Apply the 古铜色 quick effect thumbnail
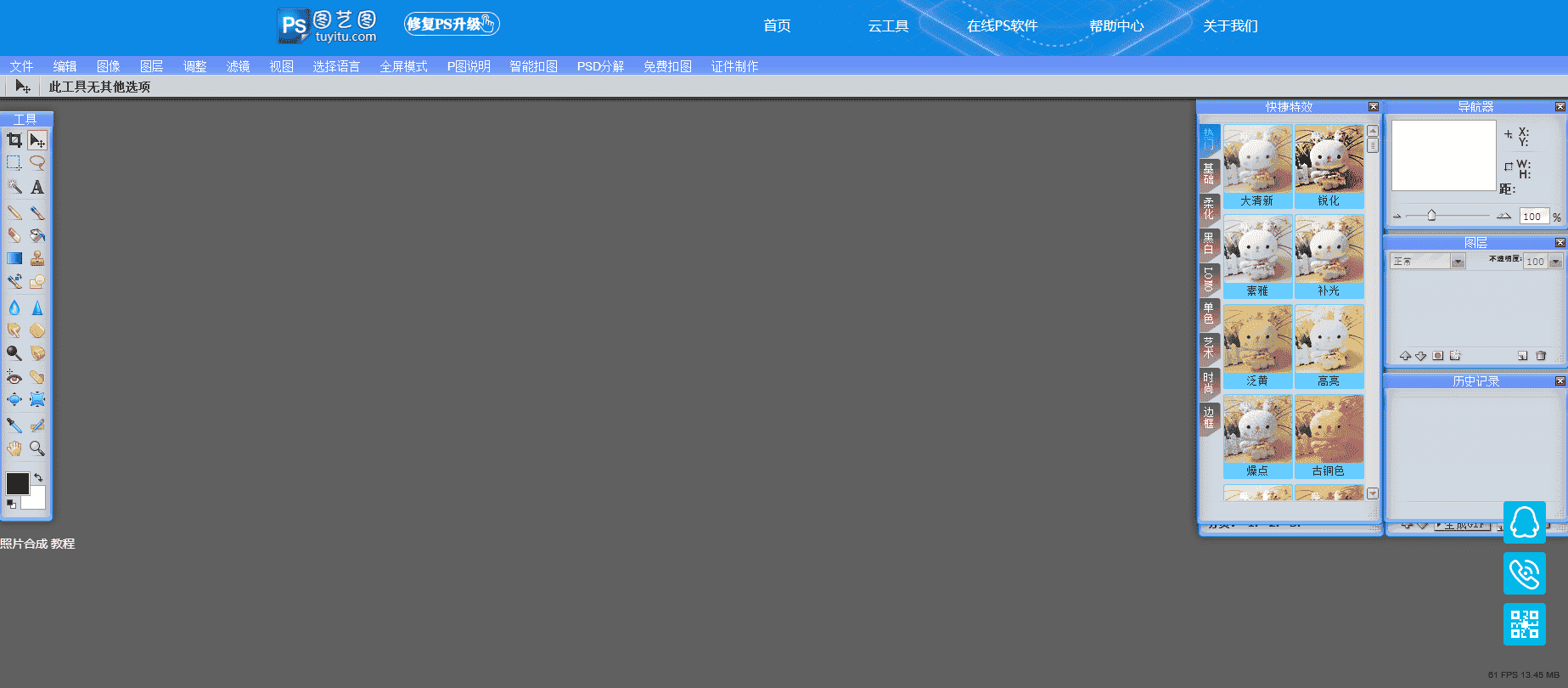 [1329, 437]
